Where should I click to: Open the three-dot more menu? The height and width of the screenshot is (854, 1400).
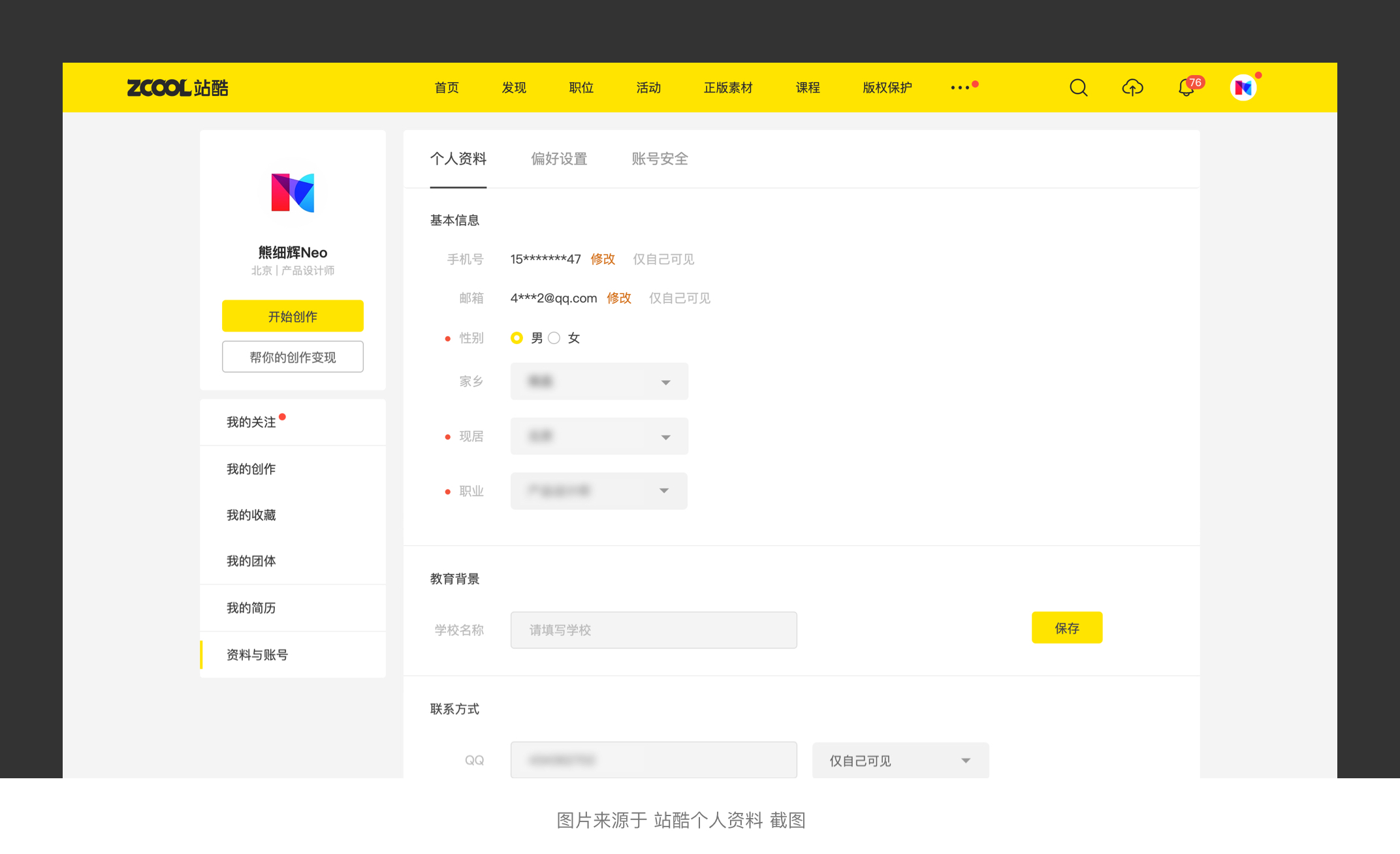[x=960, y=87]
